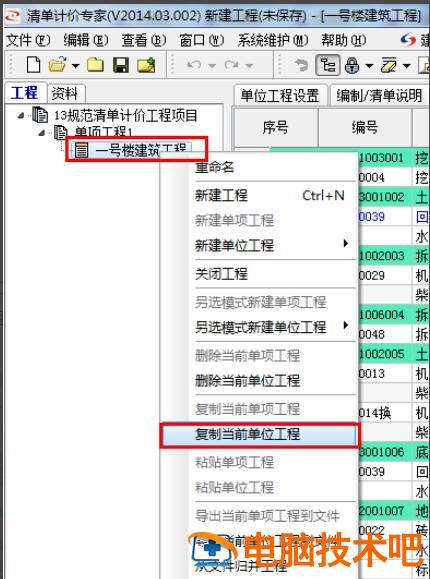Click the table cell ending in 0039 in blue

(x=385, y=216)
